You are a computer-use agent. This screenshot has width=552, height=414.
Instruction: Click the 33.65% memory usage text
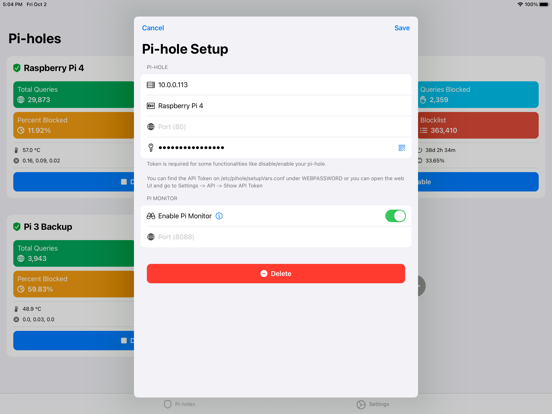click(435, 161)
